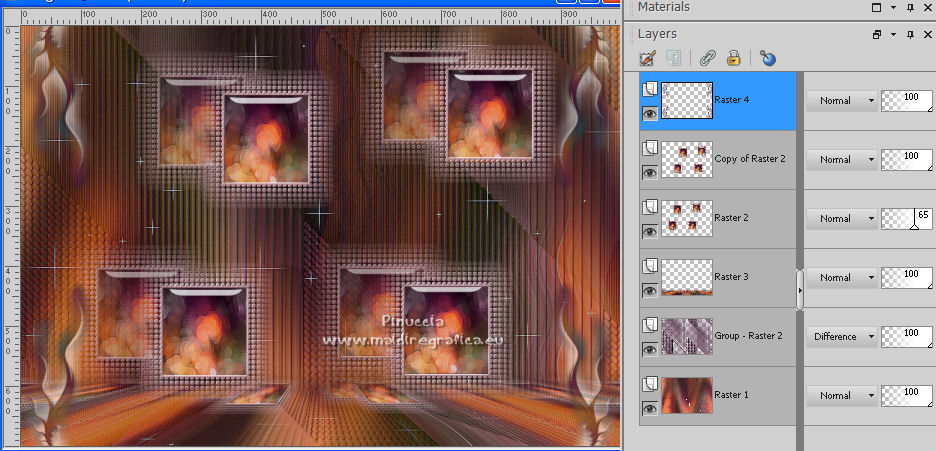The image size is (936, 451).
Task: Open Copy of Raster 2 blend mode dropdown
Action: point(842,160)
